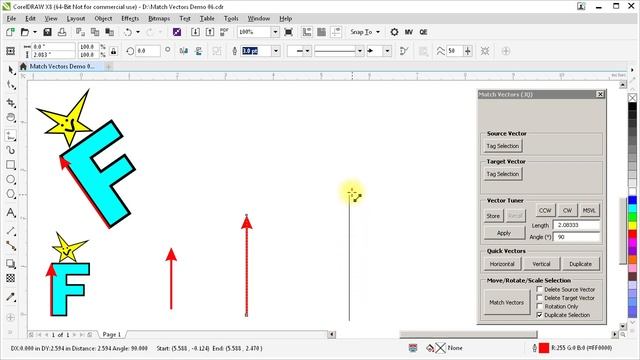Select the Transparency checkerboard tool

pyautogui.click(x=11, y=278)
